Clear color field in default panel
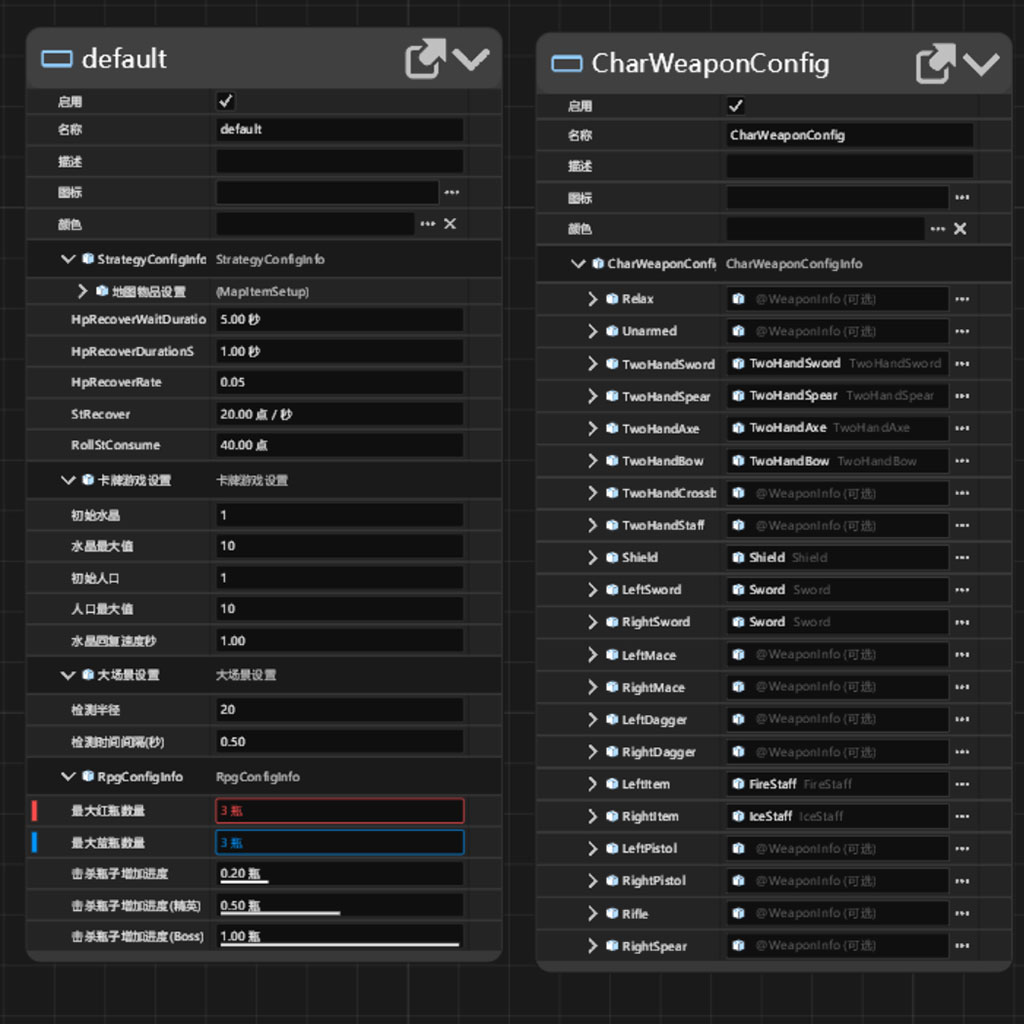This screenshot has width=1024, height=1024. click(450, 224)
